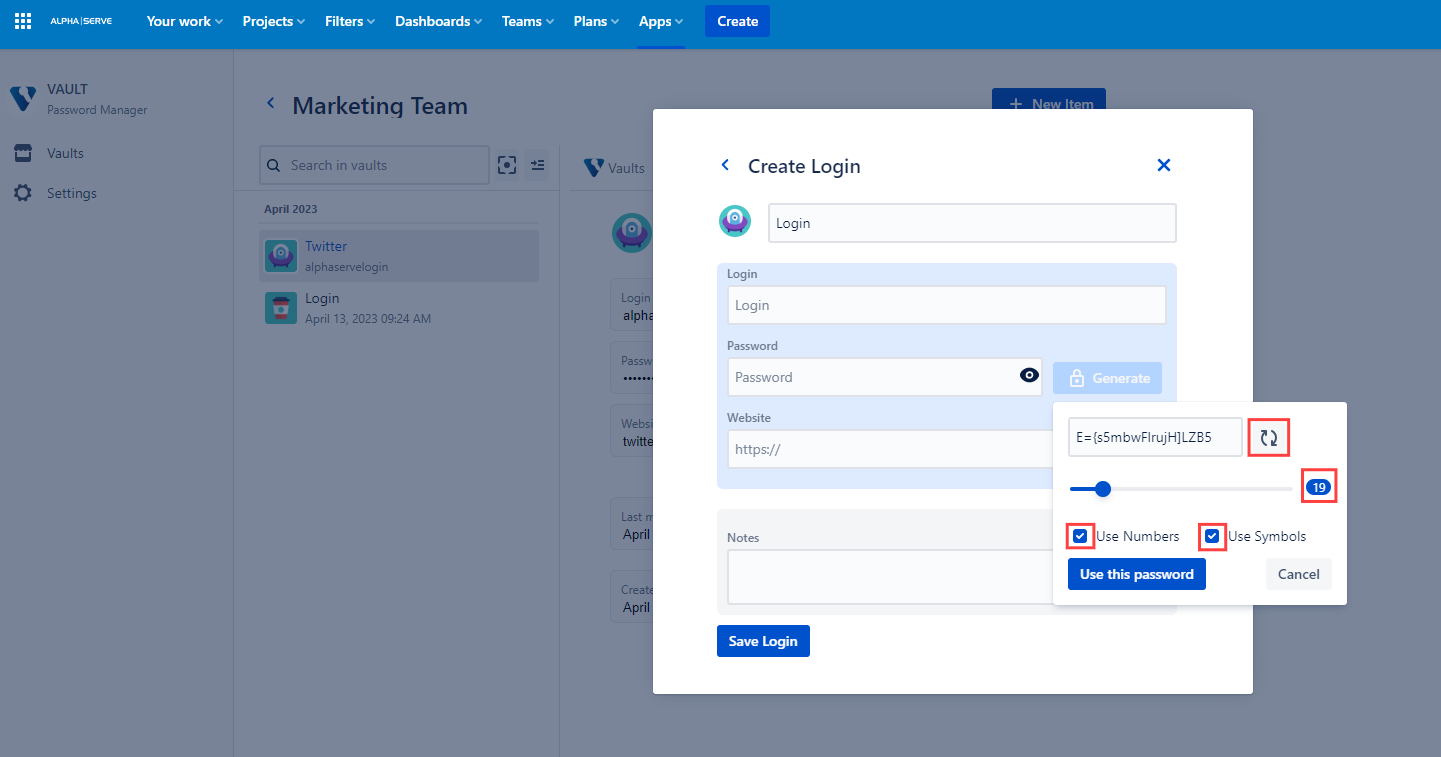Adjust the password length slider
The height and width of the screenshot is (757, 1441).
[x=1102, y=489]
